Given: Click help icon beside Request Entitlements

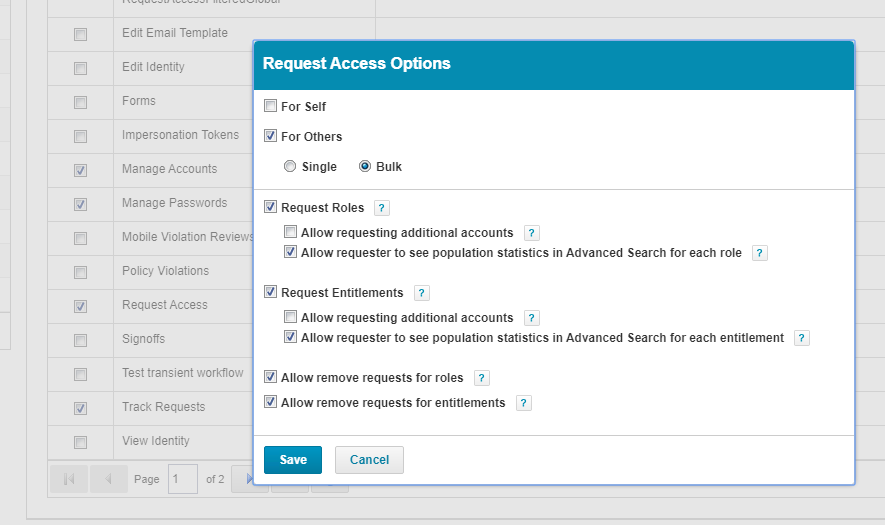Looking at the screenshot, I should click(x=421, y=293).
